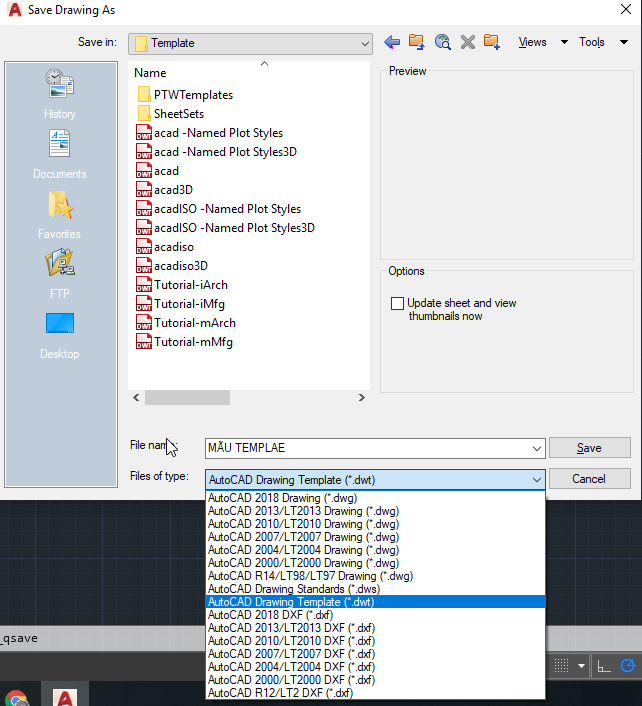Click the Up one level folder icon

point(416,42)
